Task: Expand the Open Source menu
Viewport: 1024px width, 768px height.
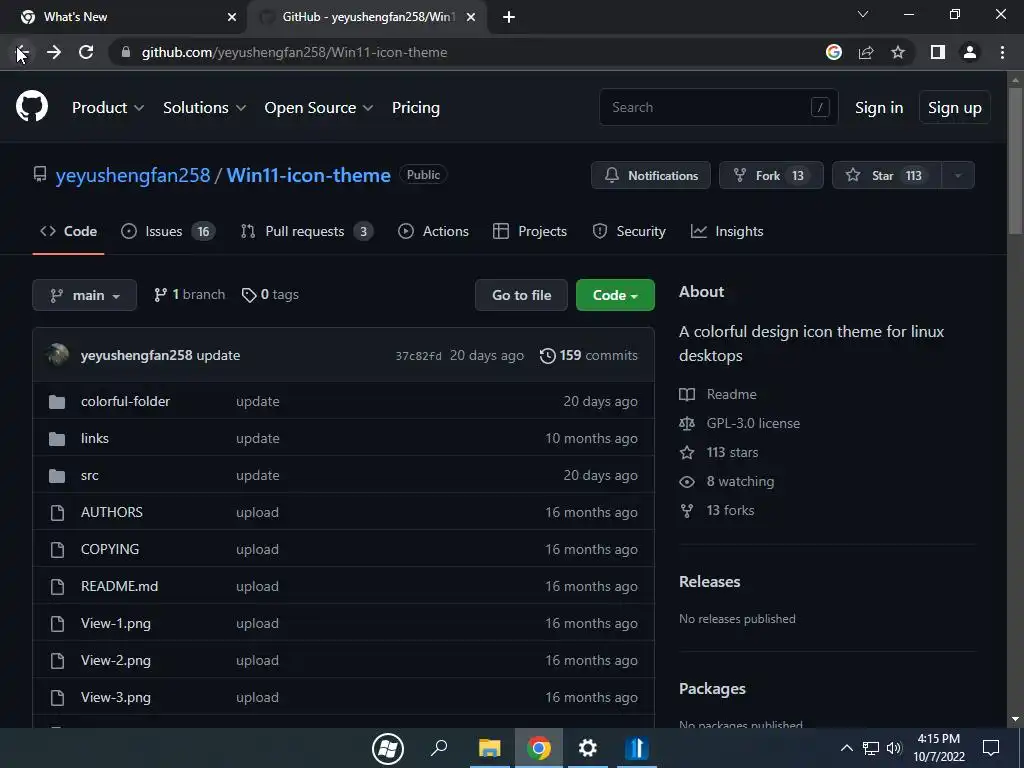Action: tap(319, 108)
